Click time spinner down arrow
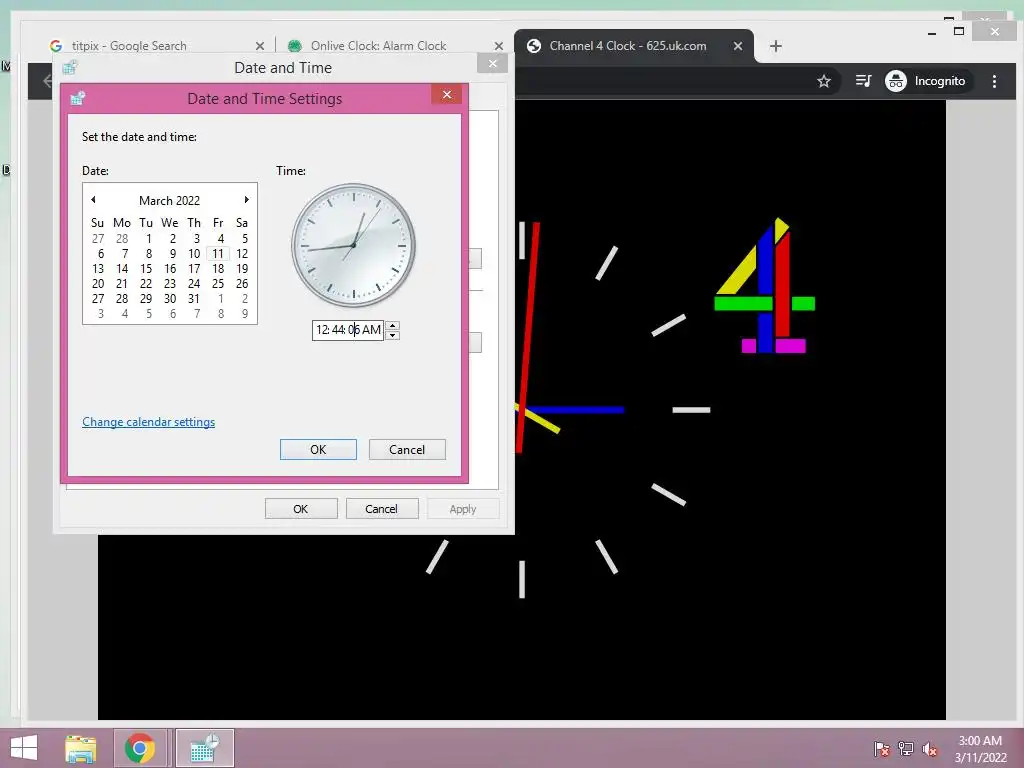 392,335
